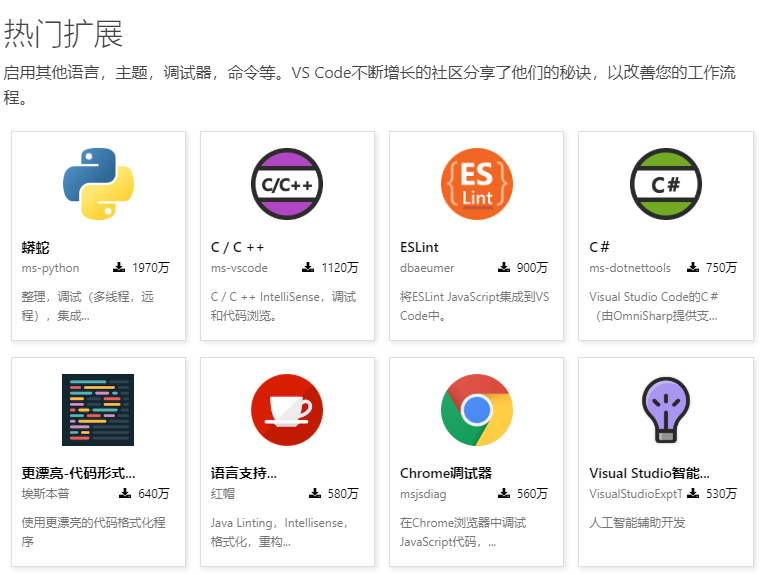763x575 pixels.
Task: Click publisher name 埃斯本普
Action: click(x=45, y=494)
